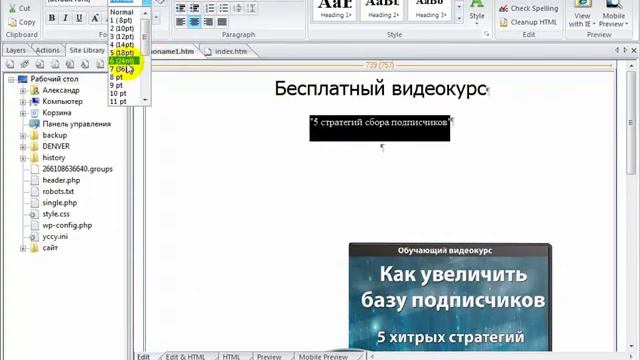Click the enlarge font A icon
The height and width of the screenshot is (360, 640).
95,18
